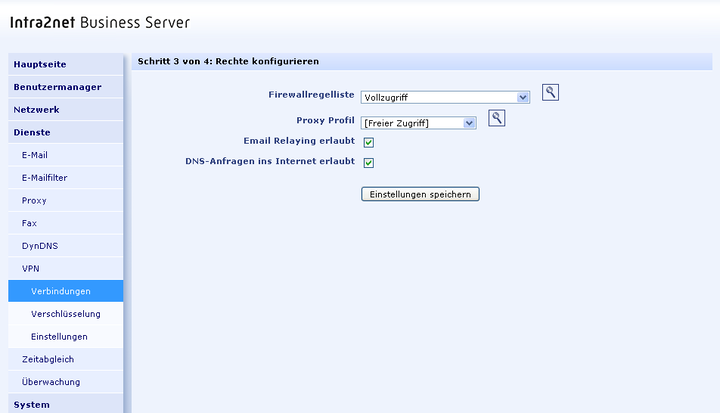The image size is (720, 413).
Task: Open Fax service page
Action: pyautogui.click(x=66, y=223)
